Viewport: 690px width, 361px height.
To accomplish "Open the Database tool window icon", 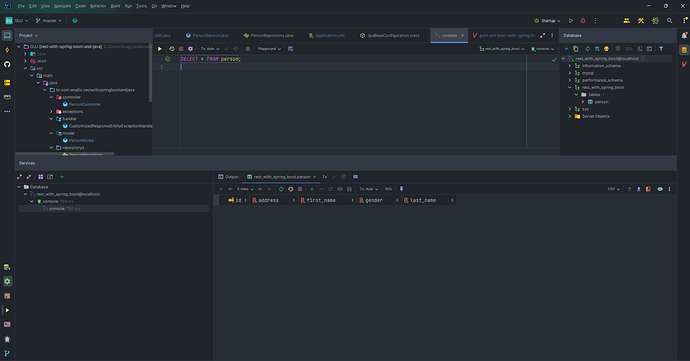I will 684,50.
